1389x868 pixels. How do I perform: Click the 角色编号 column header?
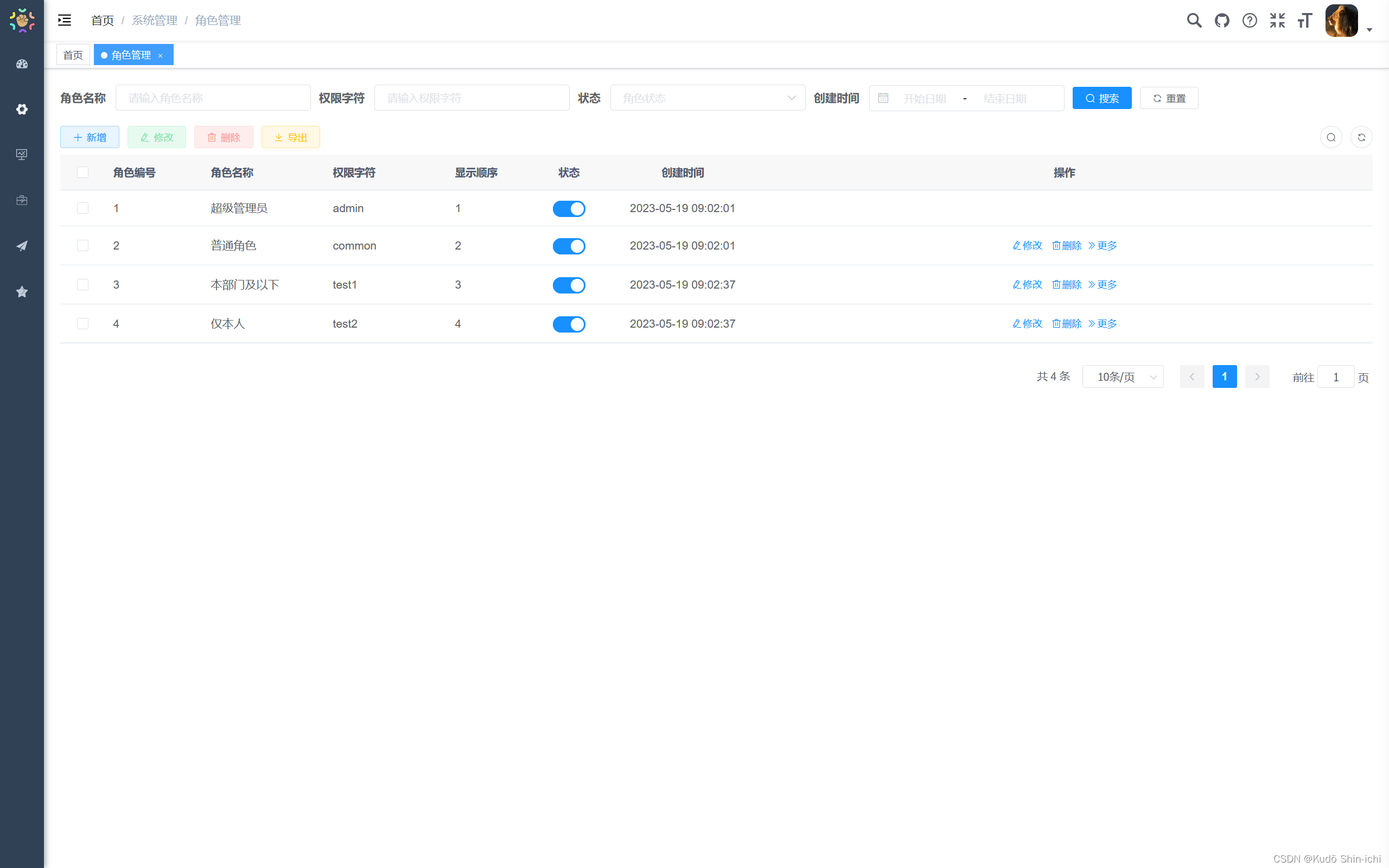(x=135, y=173)
